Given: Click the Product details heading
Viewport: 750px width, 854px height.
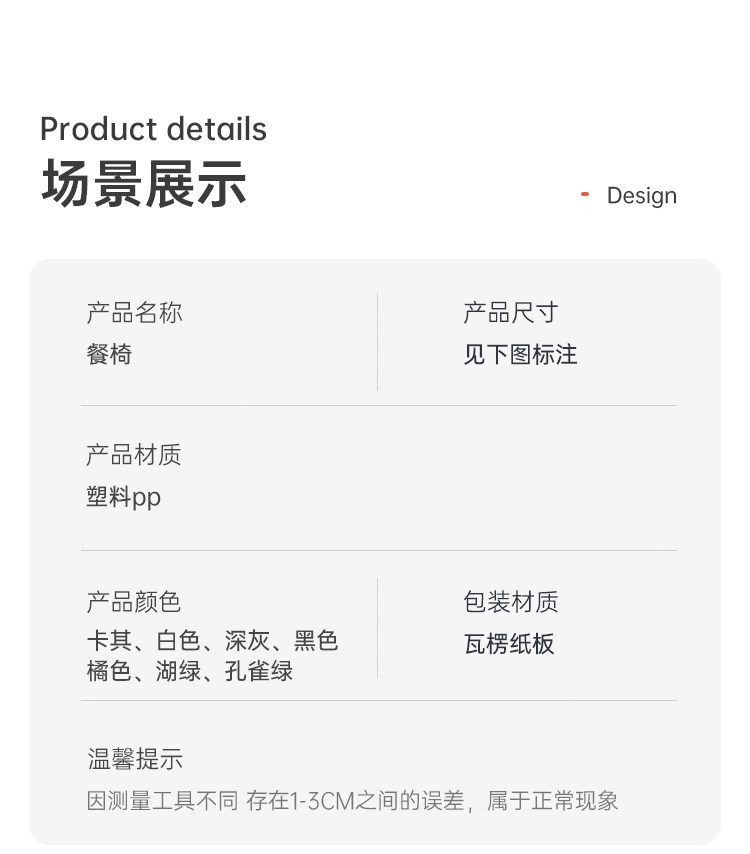Looking at the screenshot, I should click(153, 129).
